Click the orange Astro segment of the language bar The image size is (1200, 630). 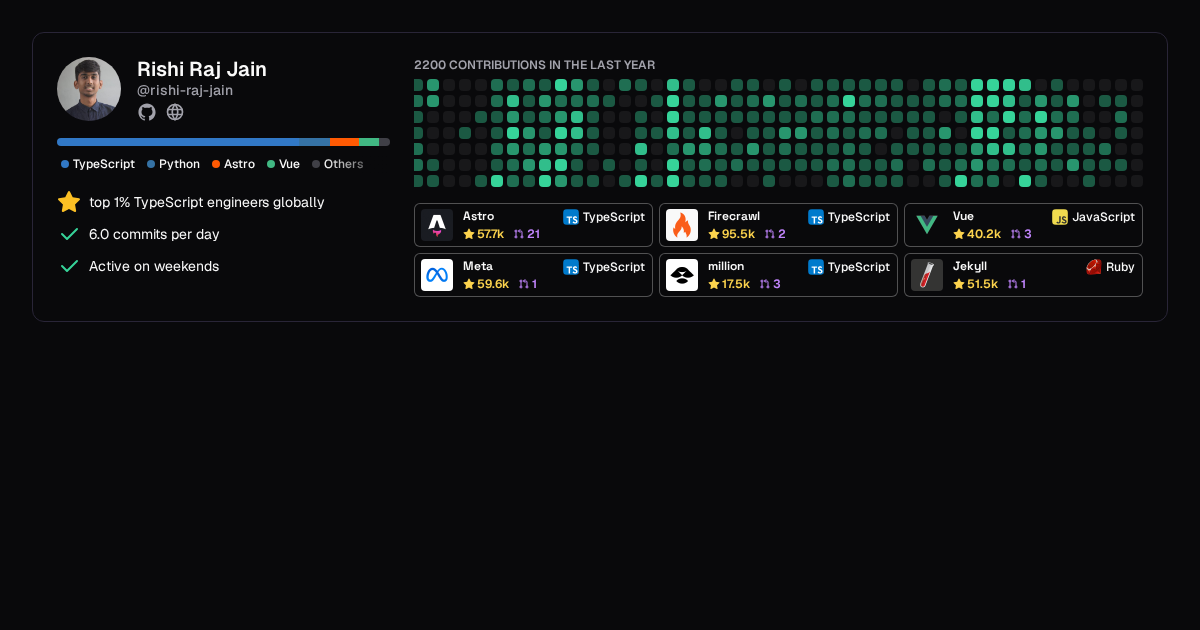(x=344, y=142)
